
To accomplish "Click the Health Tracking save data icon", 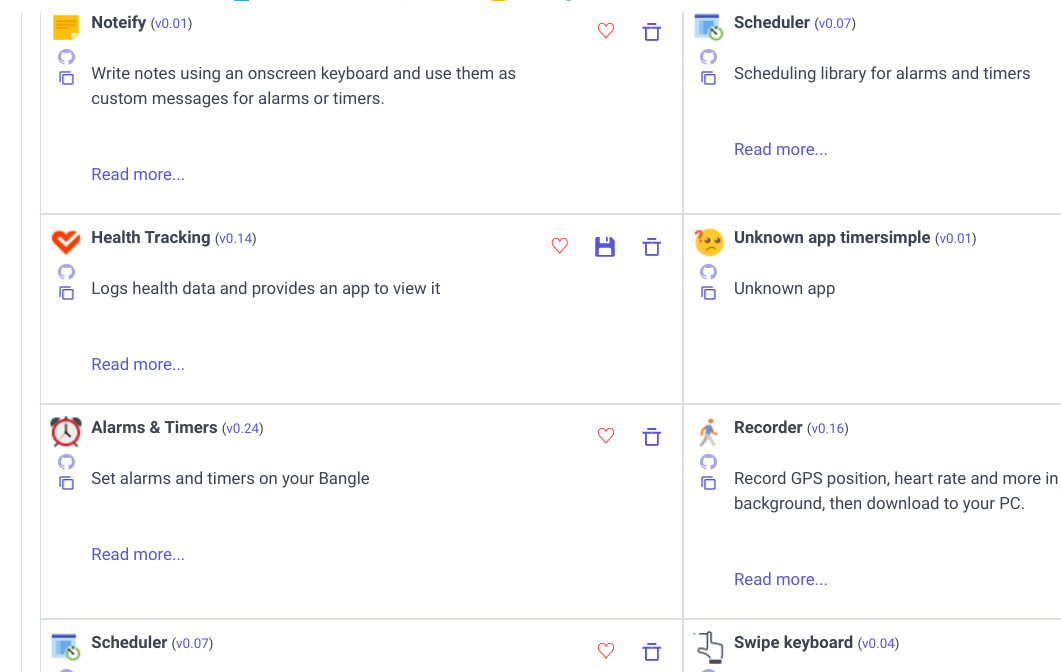I will pyautogui.click(x=605, y=246).
